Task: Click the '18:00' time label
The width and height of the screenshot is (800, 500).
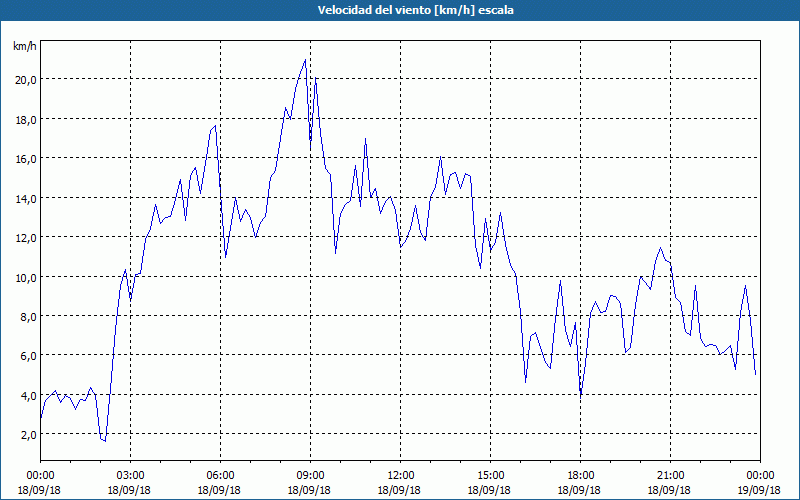Action: click(580, 476)
